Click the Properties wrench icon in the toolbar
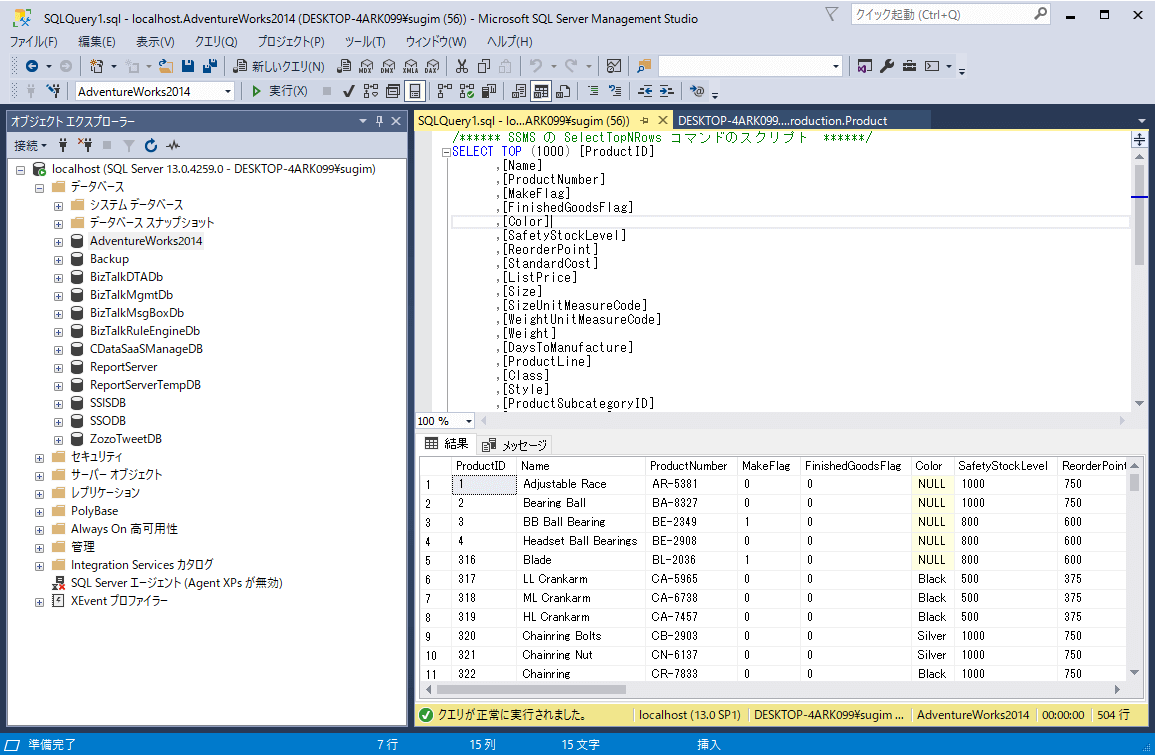Screen dimensions: 1156x756 coord(887,66)
